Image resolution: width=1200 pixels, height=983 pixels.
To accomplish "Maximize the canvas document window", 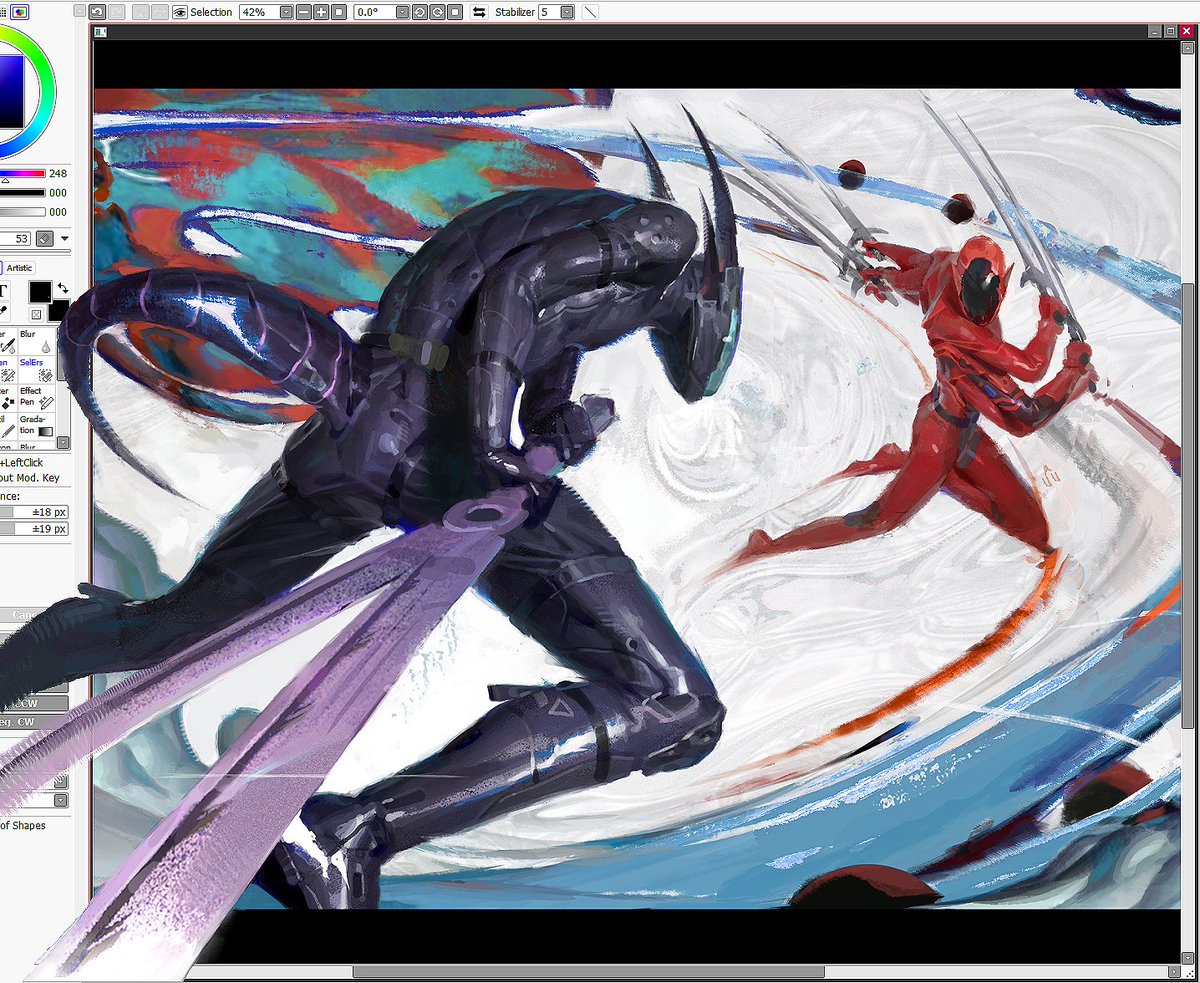I will pos(1171,32).
